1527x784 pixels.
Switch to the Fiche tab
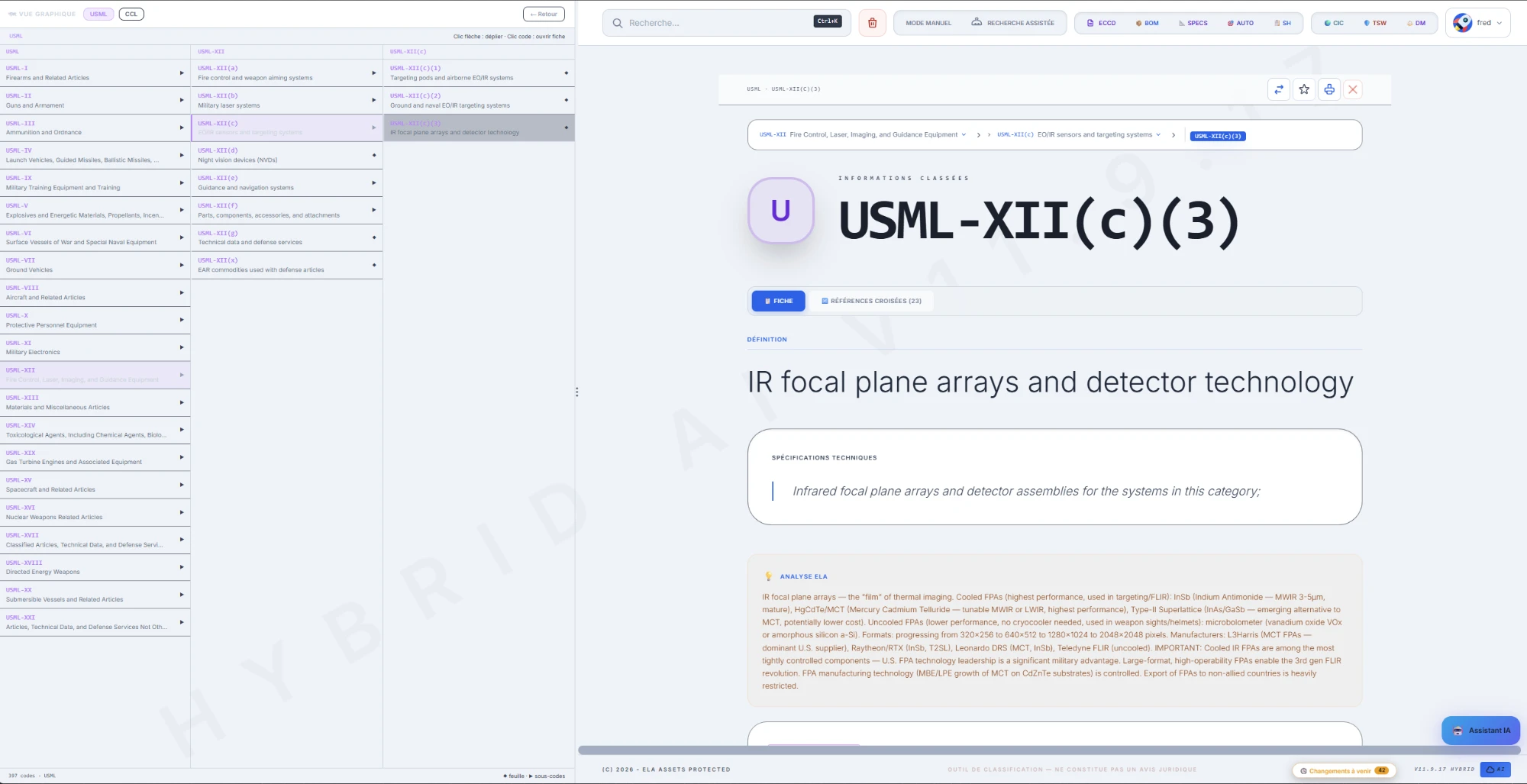click(778, 301)
